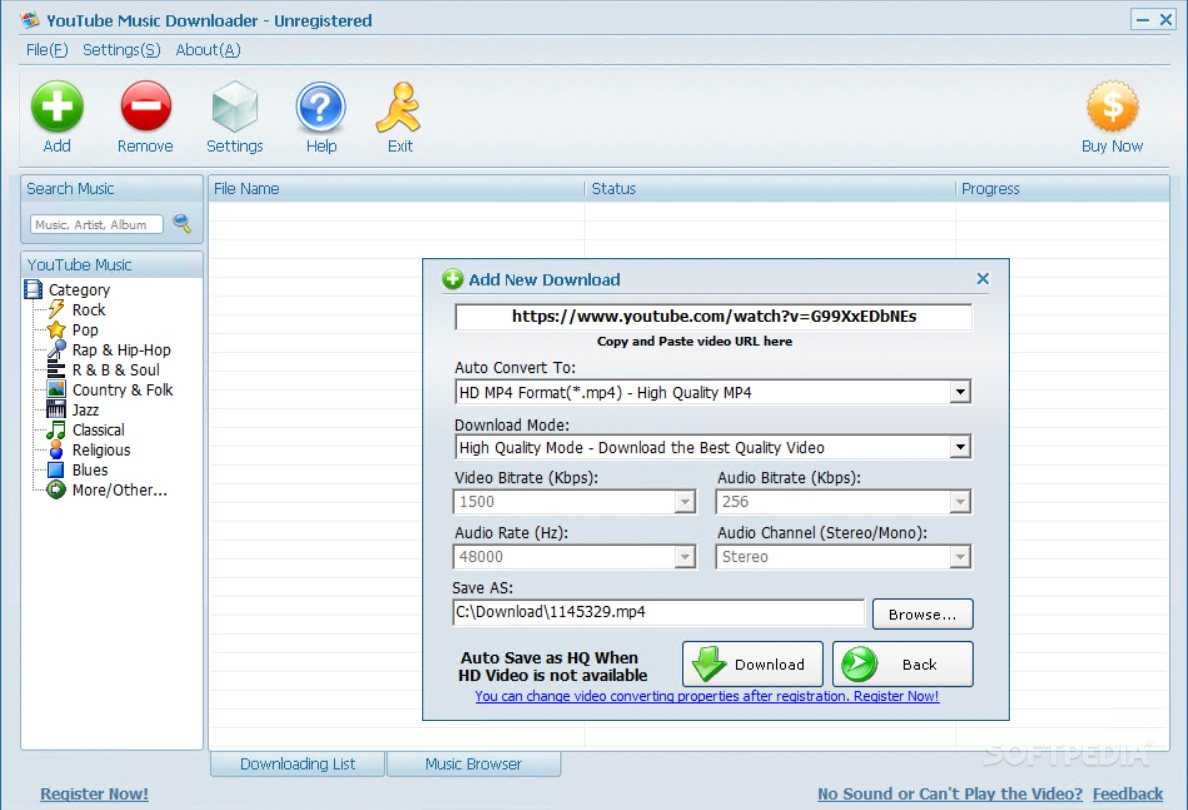The image size is (1188, 810).
Task: Click the Register Now! link at bottom left
Action: 94,794
